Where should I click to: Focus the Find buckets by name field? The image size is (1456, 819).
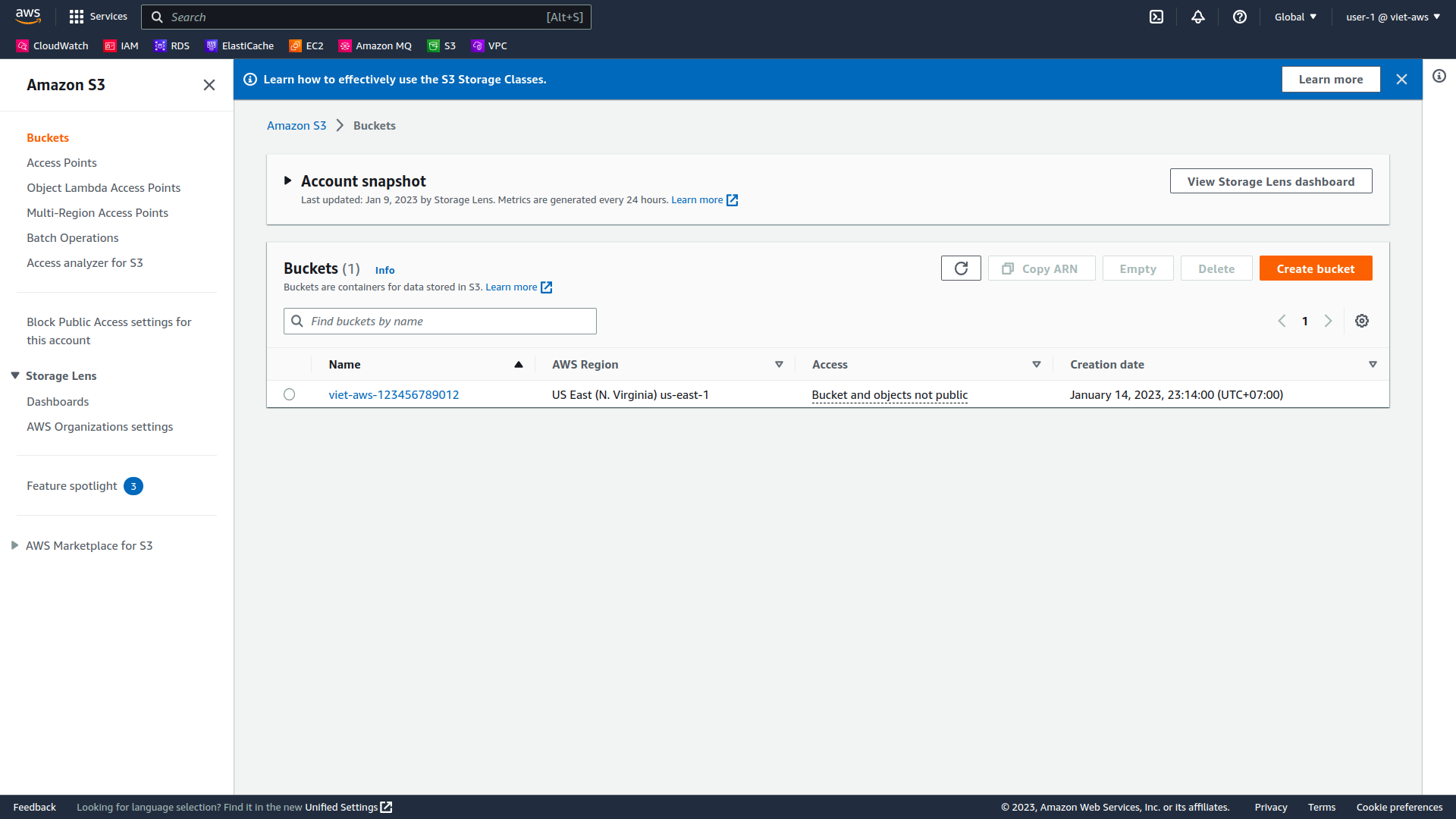tap(440, 321)
